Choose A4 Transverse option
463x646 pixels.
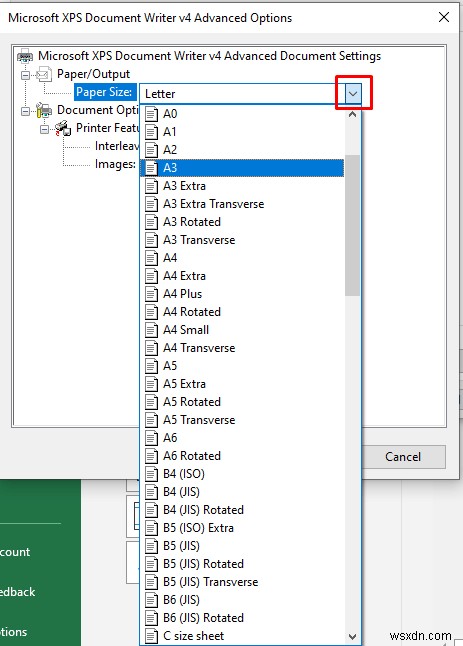pos(242,348)
